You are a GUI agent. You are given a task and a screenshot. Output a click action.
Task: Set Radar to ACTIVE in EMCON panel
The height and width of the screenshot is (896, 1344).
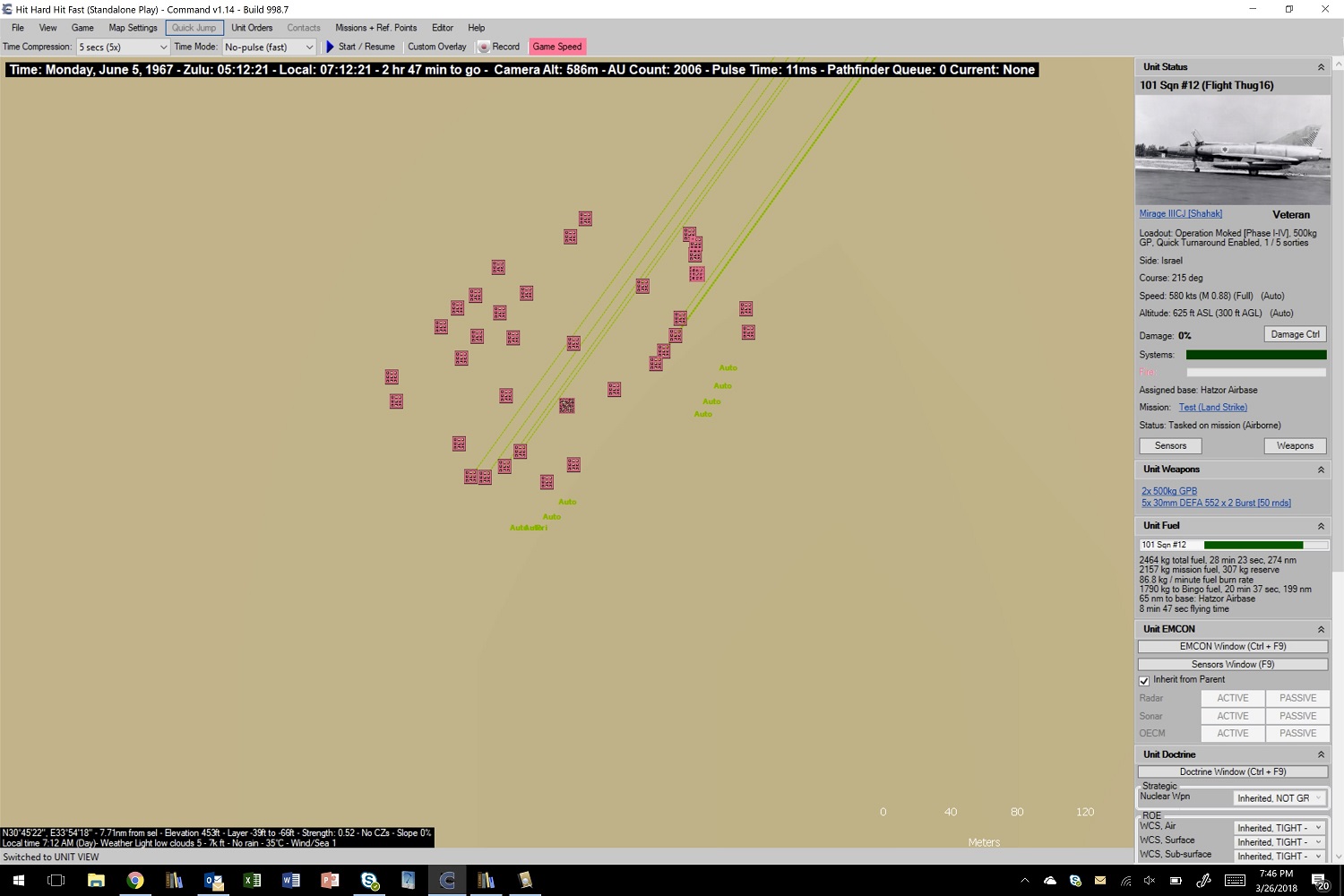pos(1232,697)
